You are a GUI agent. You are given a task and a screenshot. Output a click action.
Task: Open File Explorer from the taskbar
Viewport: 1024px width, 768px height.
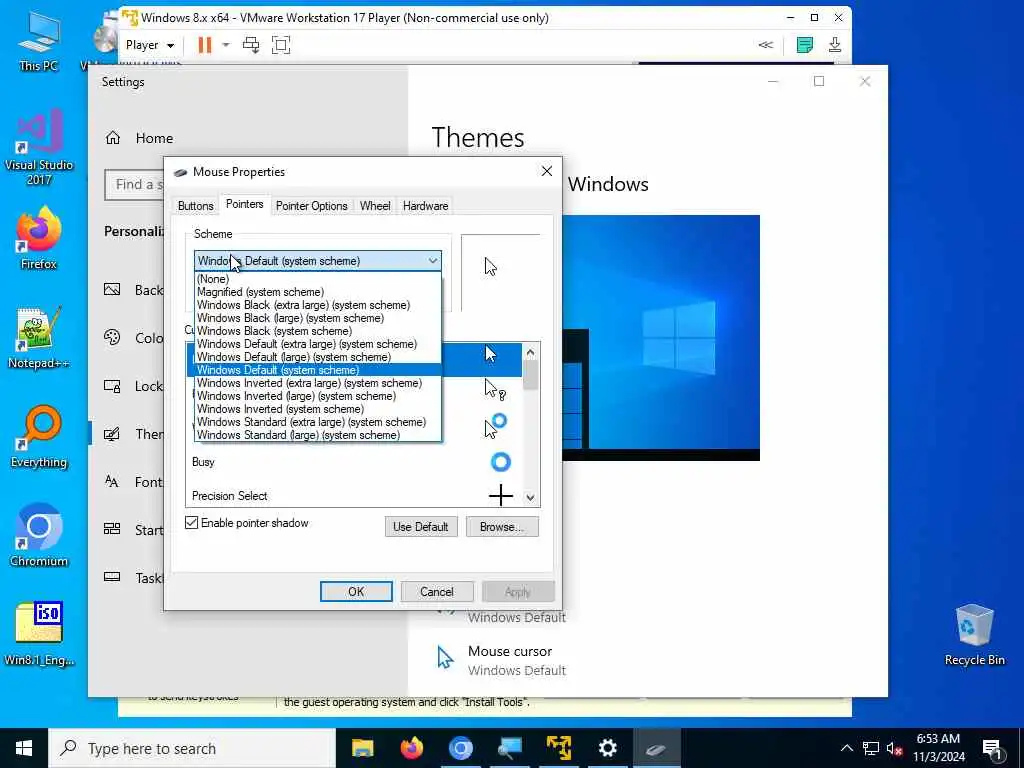[362, 748]
